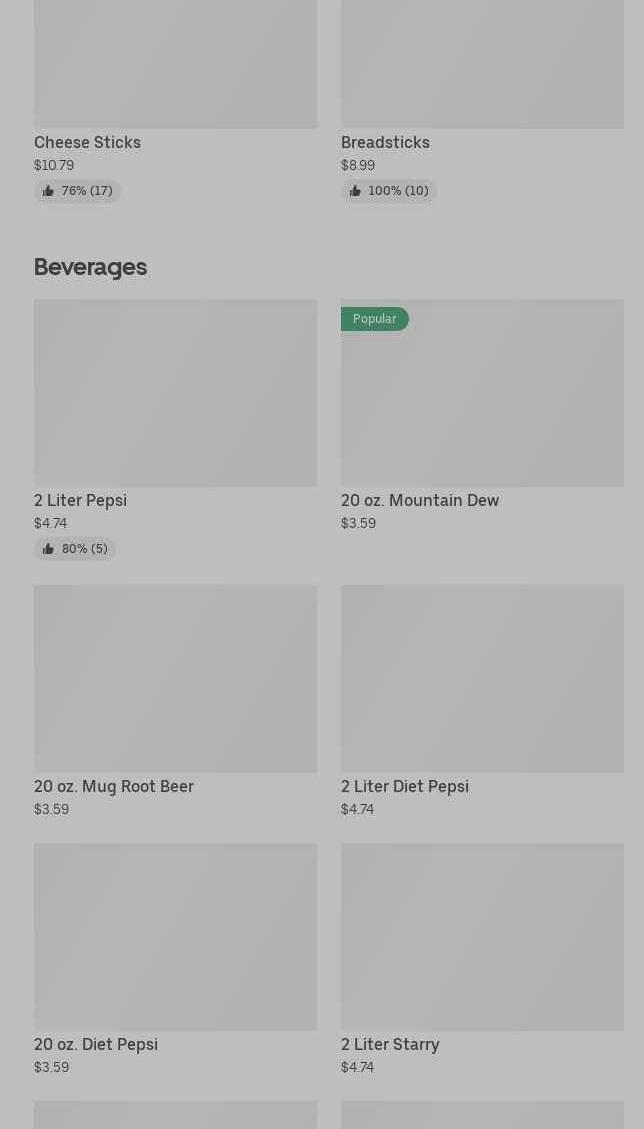Select the 20 oz. Mug Root Beer image

point(175,679)
